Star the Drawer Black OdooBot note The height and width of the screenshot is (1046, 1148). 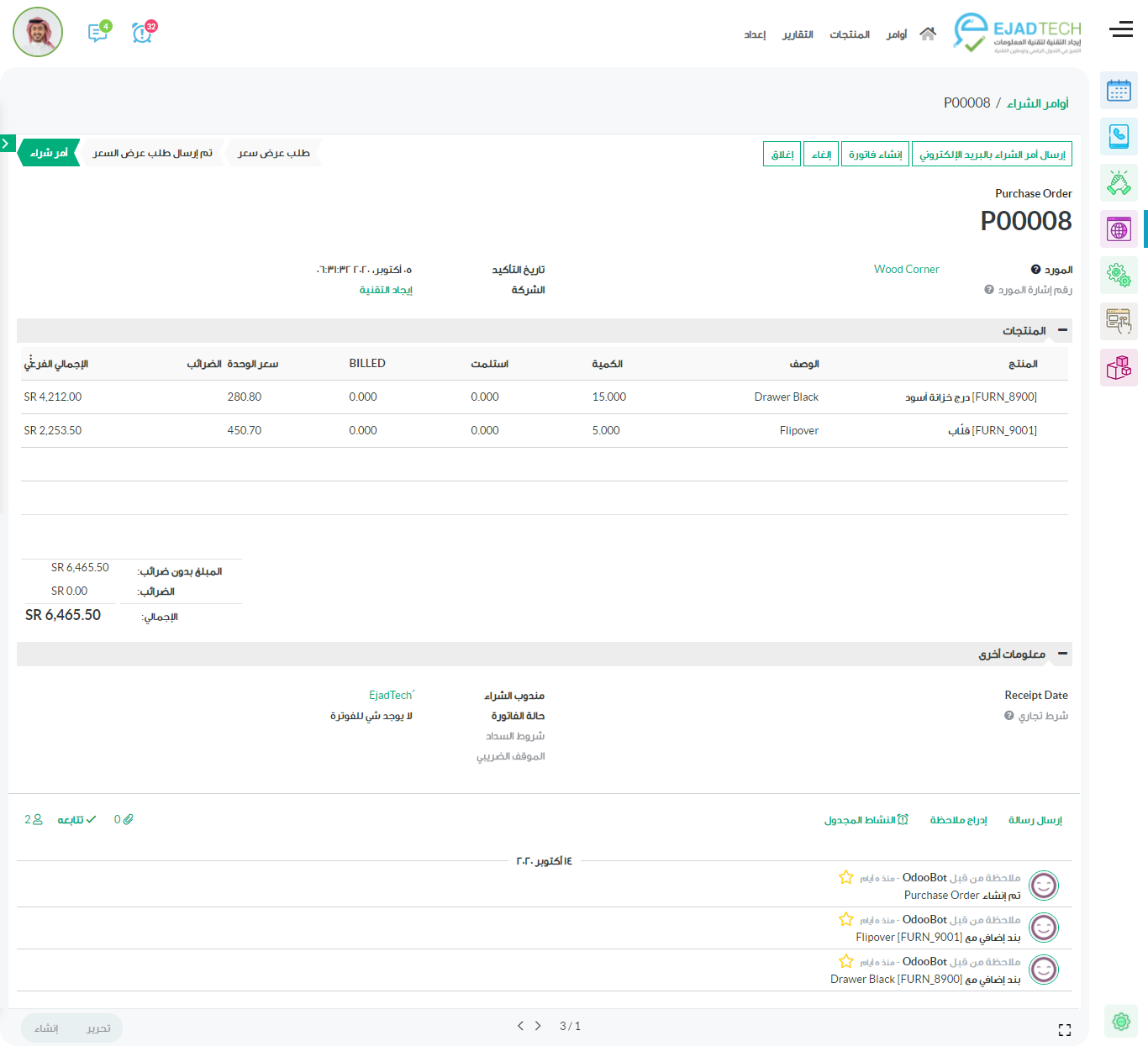[845, 961]
